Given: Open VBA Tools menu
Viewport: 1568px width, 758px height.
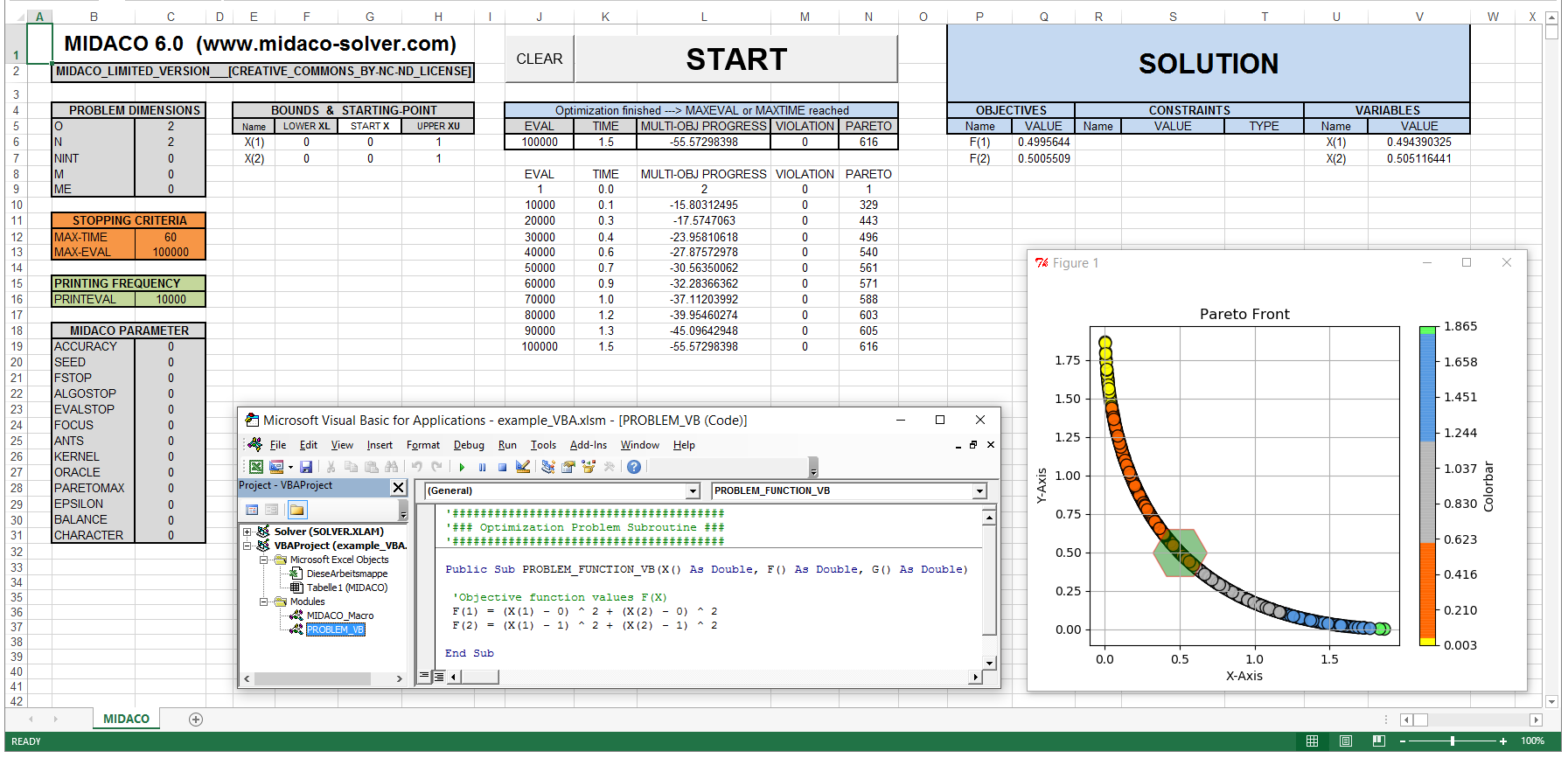Looking at the screenshot, I should point(543,445).
